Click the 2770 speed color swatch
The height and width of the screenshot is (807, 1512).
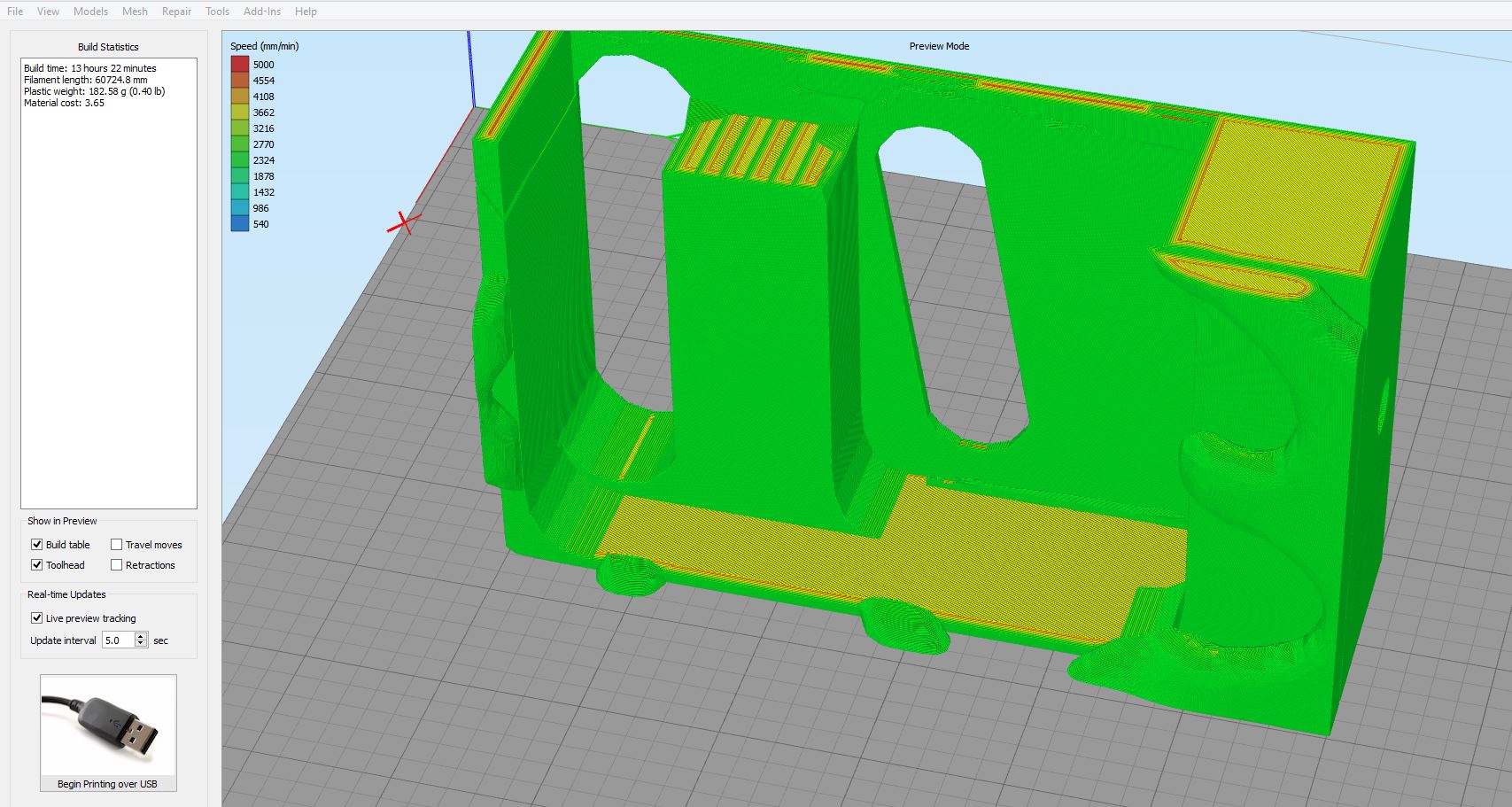point(240,144)
